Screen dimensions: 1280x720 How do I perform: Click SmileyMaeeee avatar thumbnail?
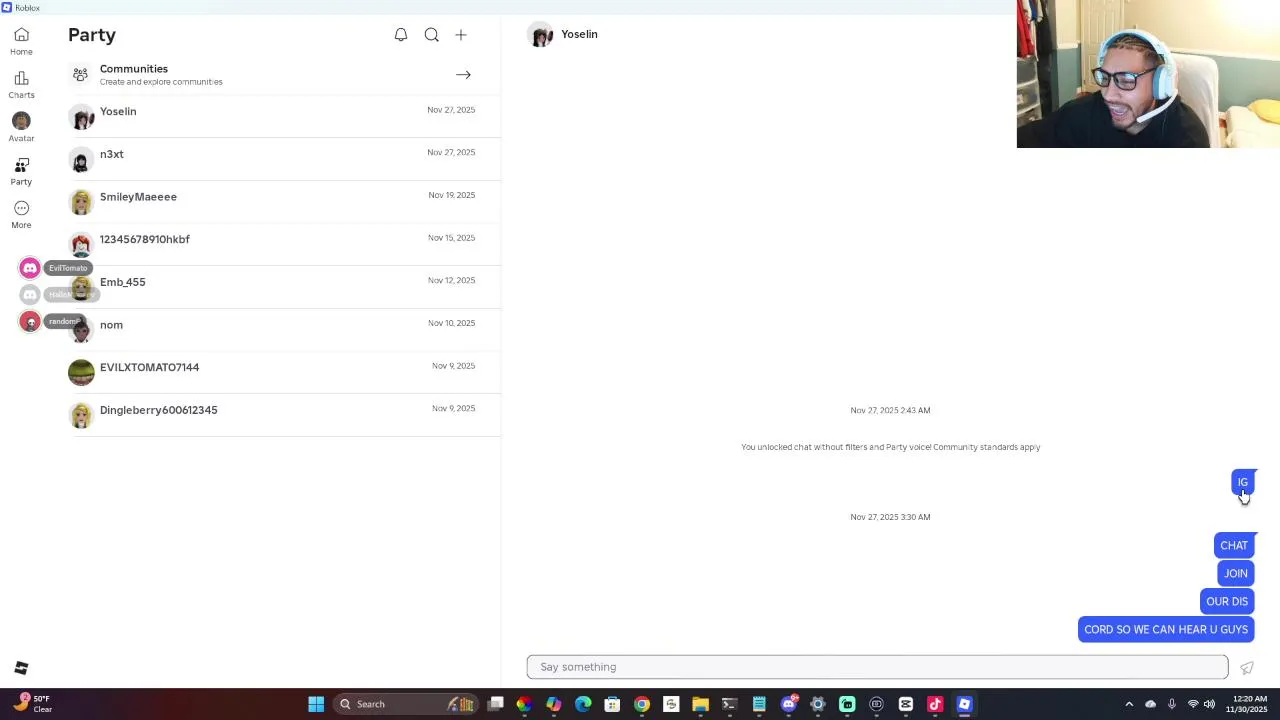click(81, 202)
